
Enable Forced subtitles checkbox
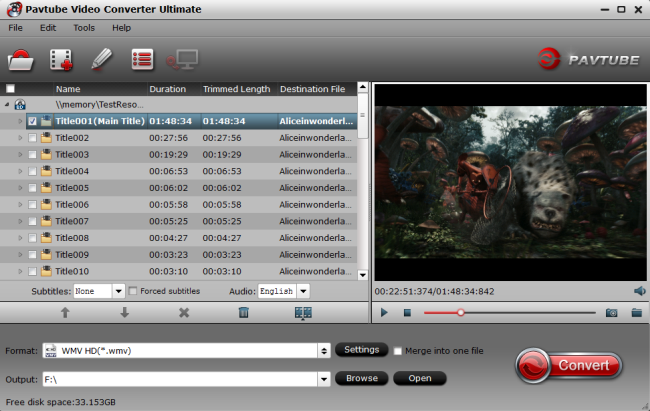(x=133, y=291)
